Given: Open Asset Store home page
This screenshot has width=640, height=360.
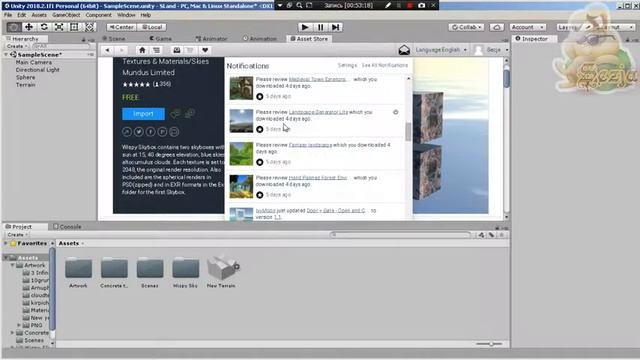Looking at the screenshot, I should coord(142,50).
